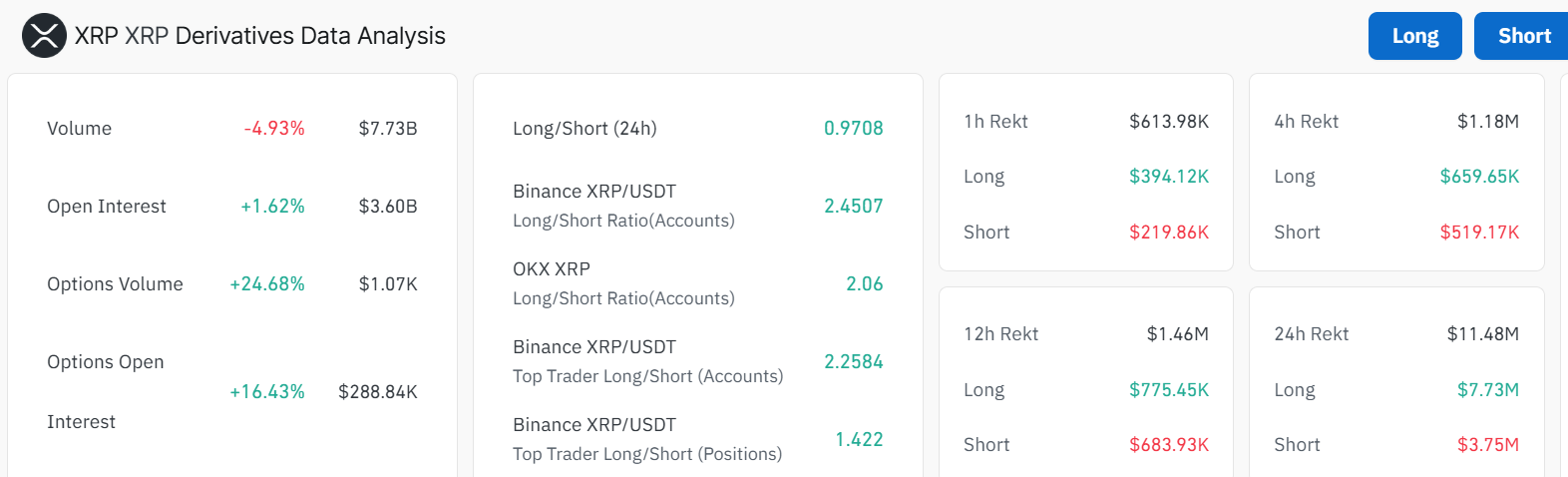Click the 12h Rekt Long $775.45K value

[x=1169, y=389]
